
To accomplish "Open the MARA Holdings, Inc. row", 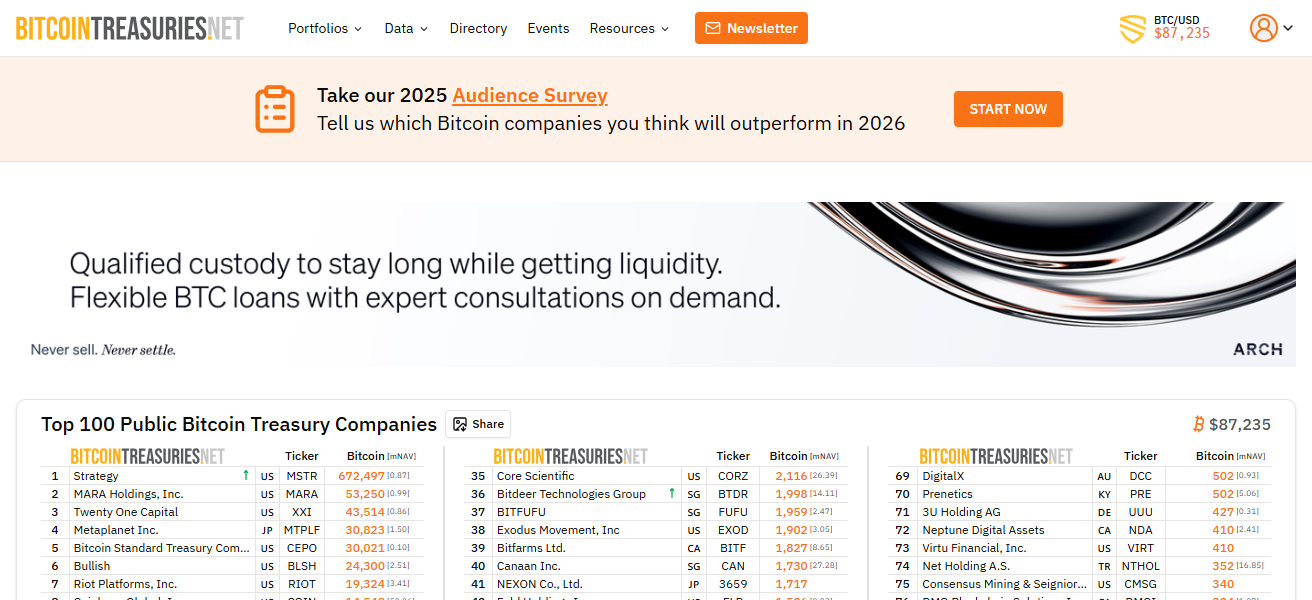I will (128, 494).
